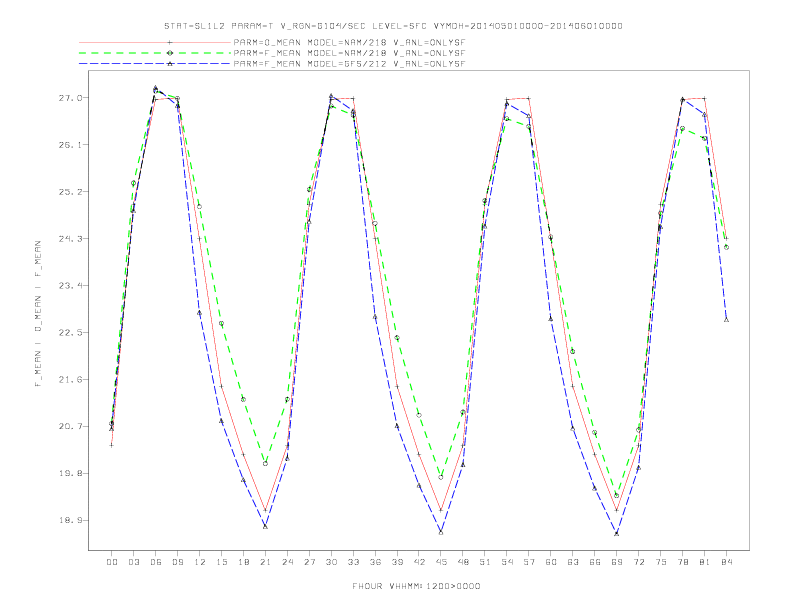Click red plus data point at hour 00
The height and width of the screenshot is (612, 792).
[112, 445]
